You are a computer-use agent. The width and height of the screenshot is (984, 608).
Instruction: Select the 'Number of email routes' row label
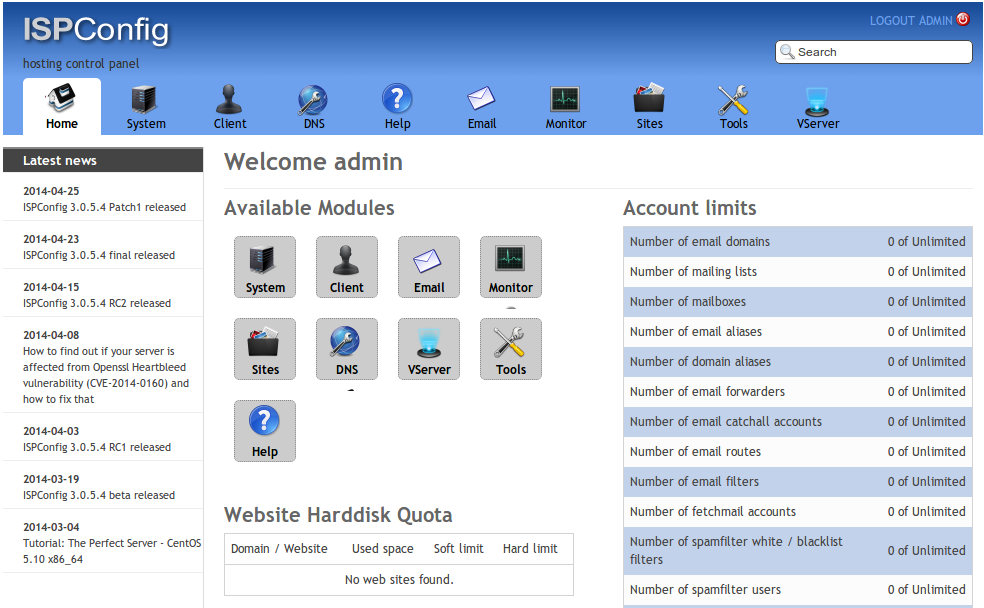pyautogui.click(x=695, y=452)
